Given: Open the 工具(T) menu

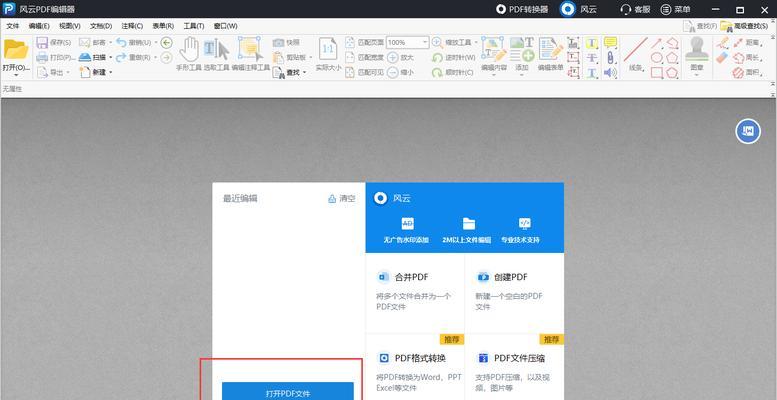Looking at the screenshot, I should point(194,26).
